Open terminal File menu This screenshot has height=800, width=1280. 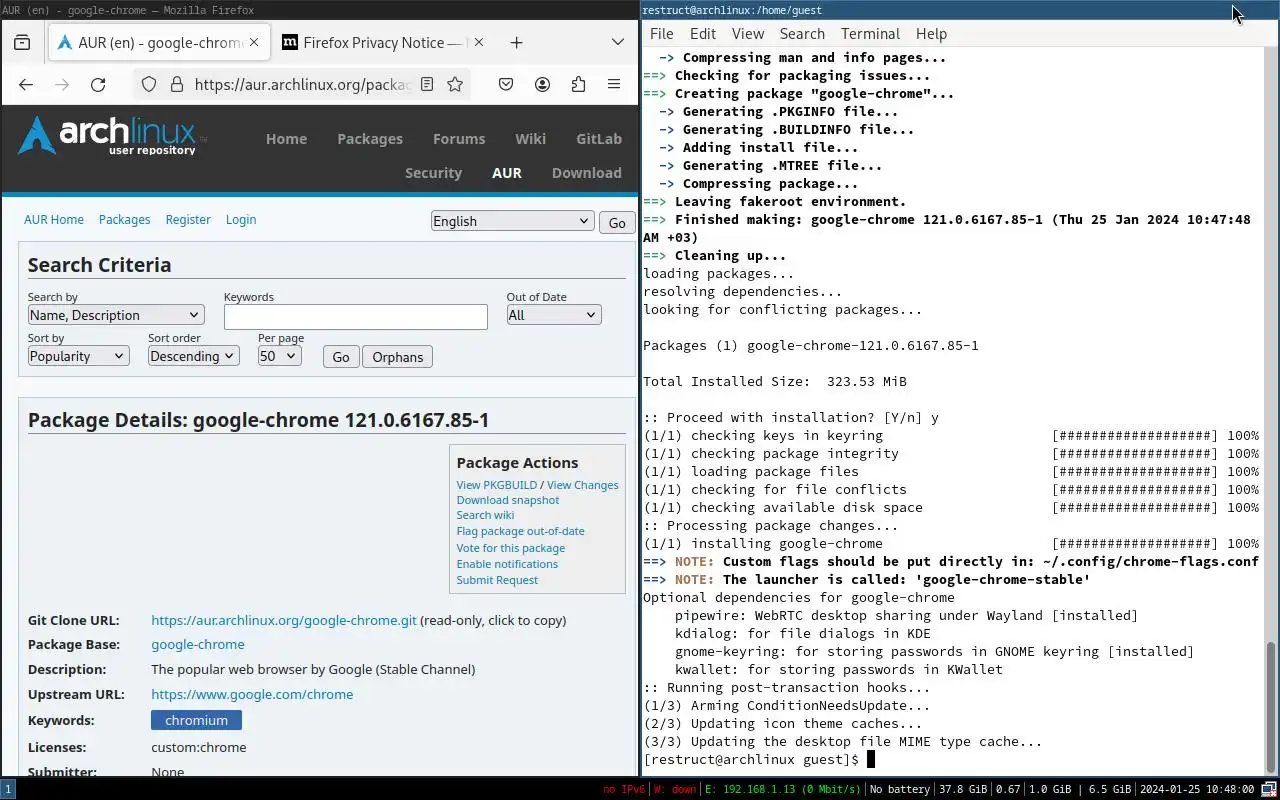pos(662,34)
